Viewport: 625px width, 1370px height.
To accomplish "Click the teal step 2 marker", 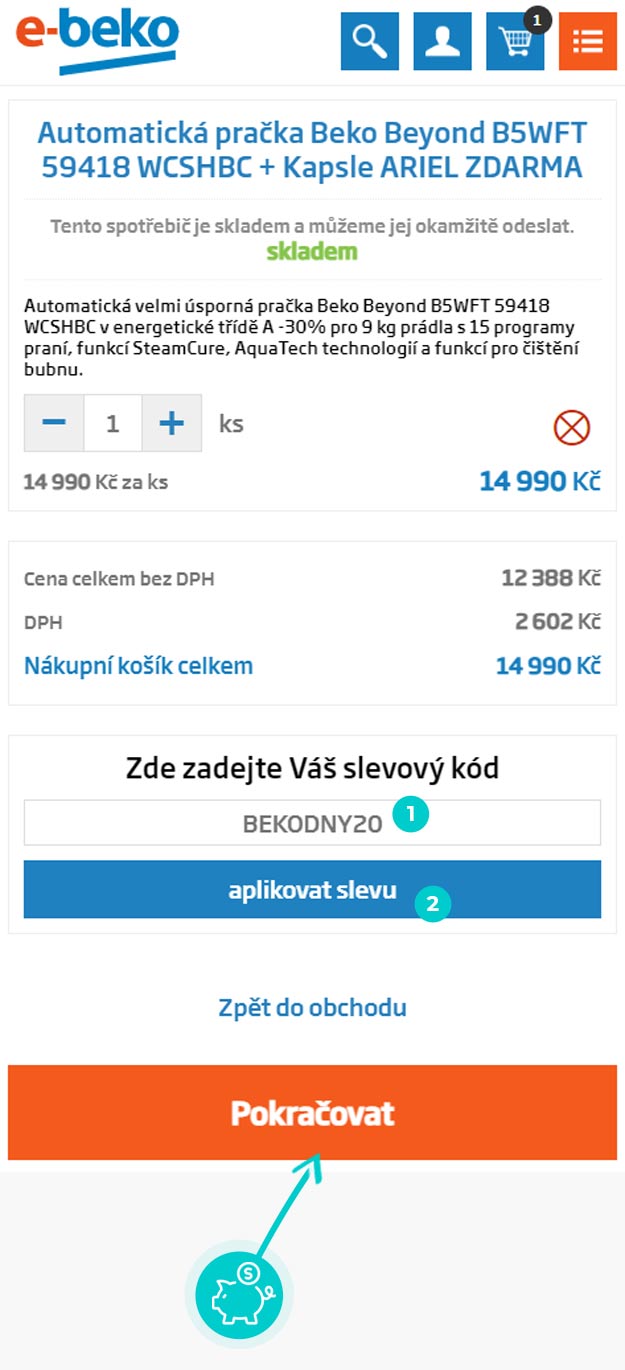I will (x=432, y=904).
